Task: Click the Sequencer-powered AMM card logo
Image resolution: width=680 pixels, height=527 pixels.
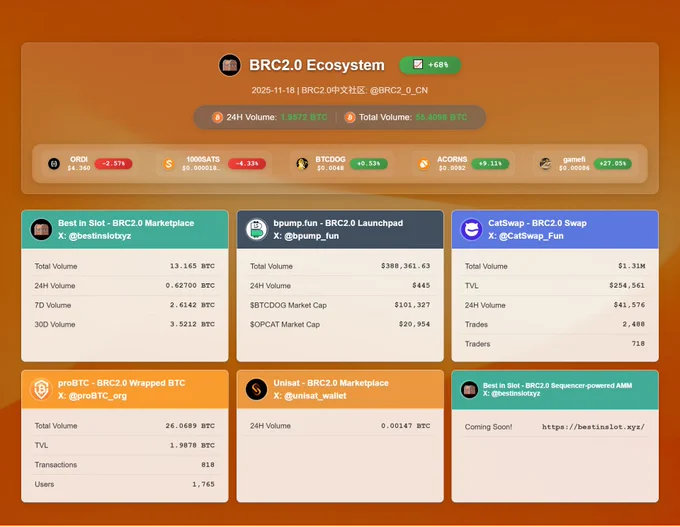Action: pos(469,390)
